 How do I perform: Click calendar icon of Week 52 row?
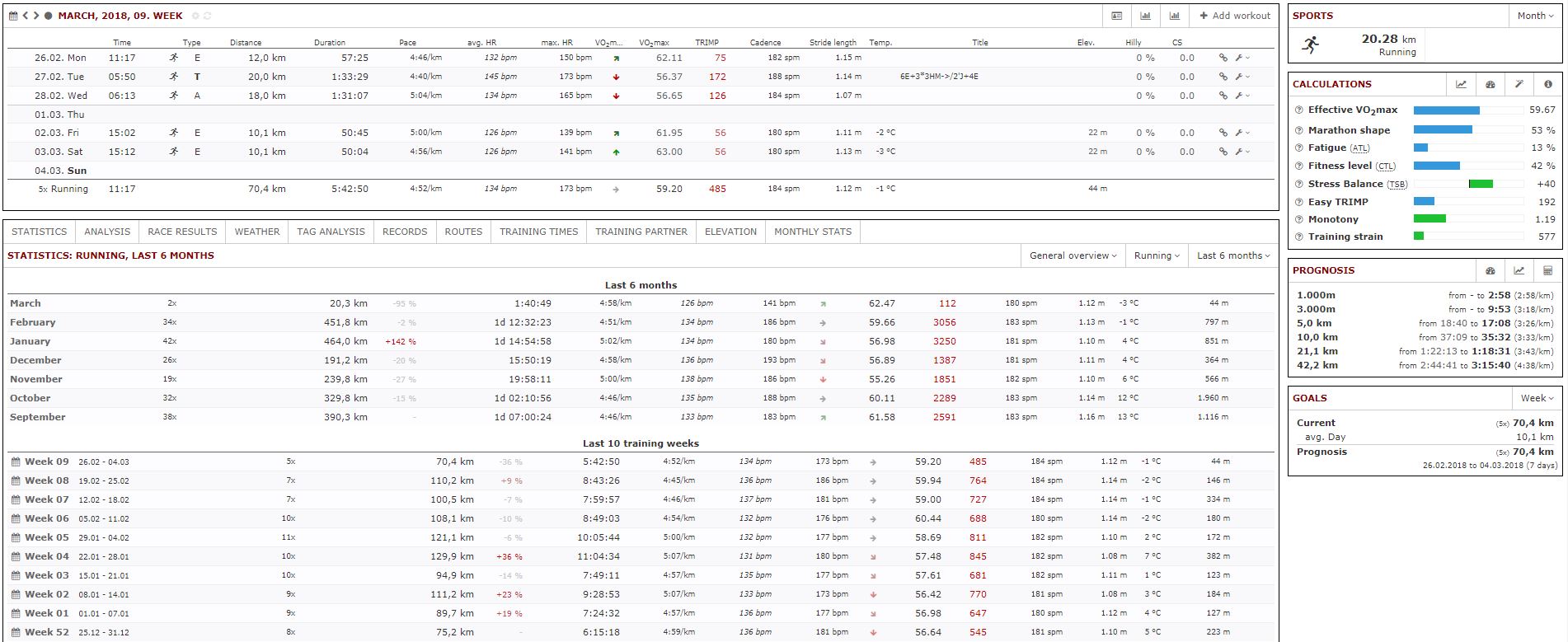pos(16,632)
